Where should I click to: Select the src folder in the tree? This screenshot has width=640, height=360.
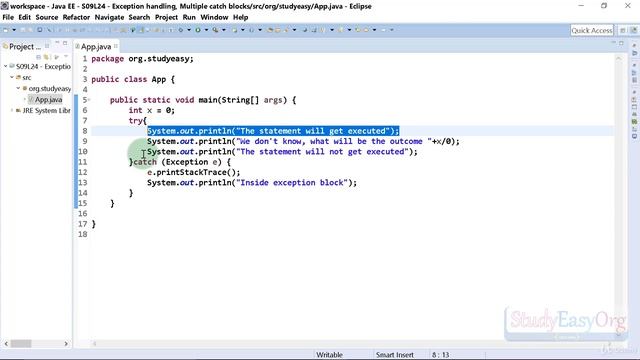27,77
